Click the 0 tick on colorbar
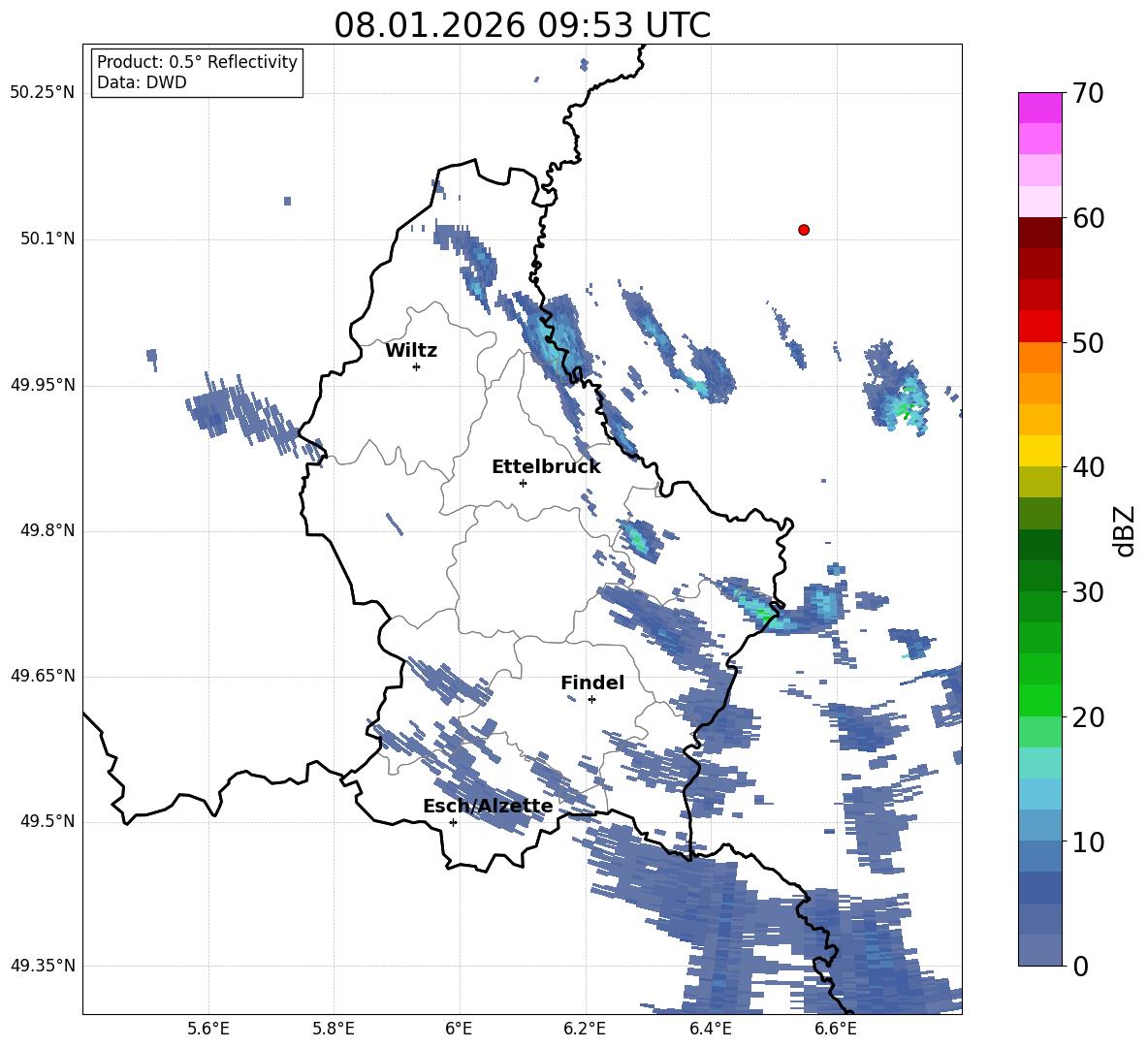The width and height of the screenshot is (1148, 1048). point(1080,967)
